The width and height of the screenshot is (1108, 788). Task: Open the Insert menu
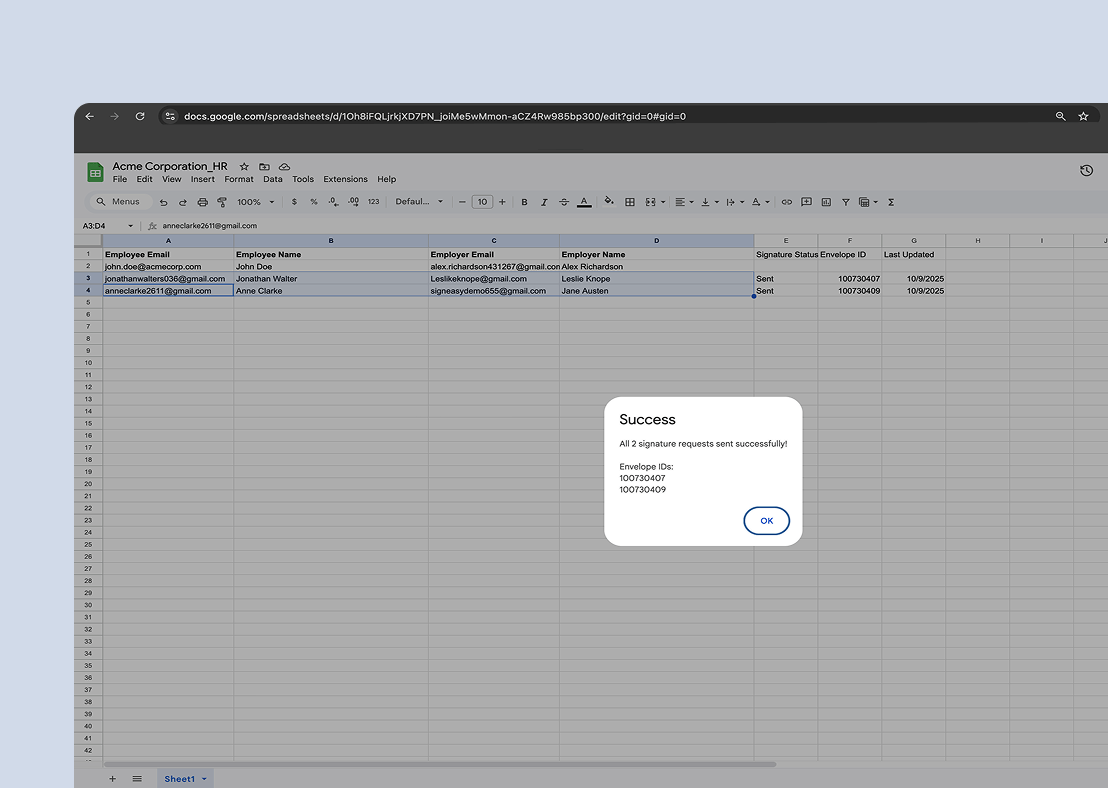tap(203, 180)
